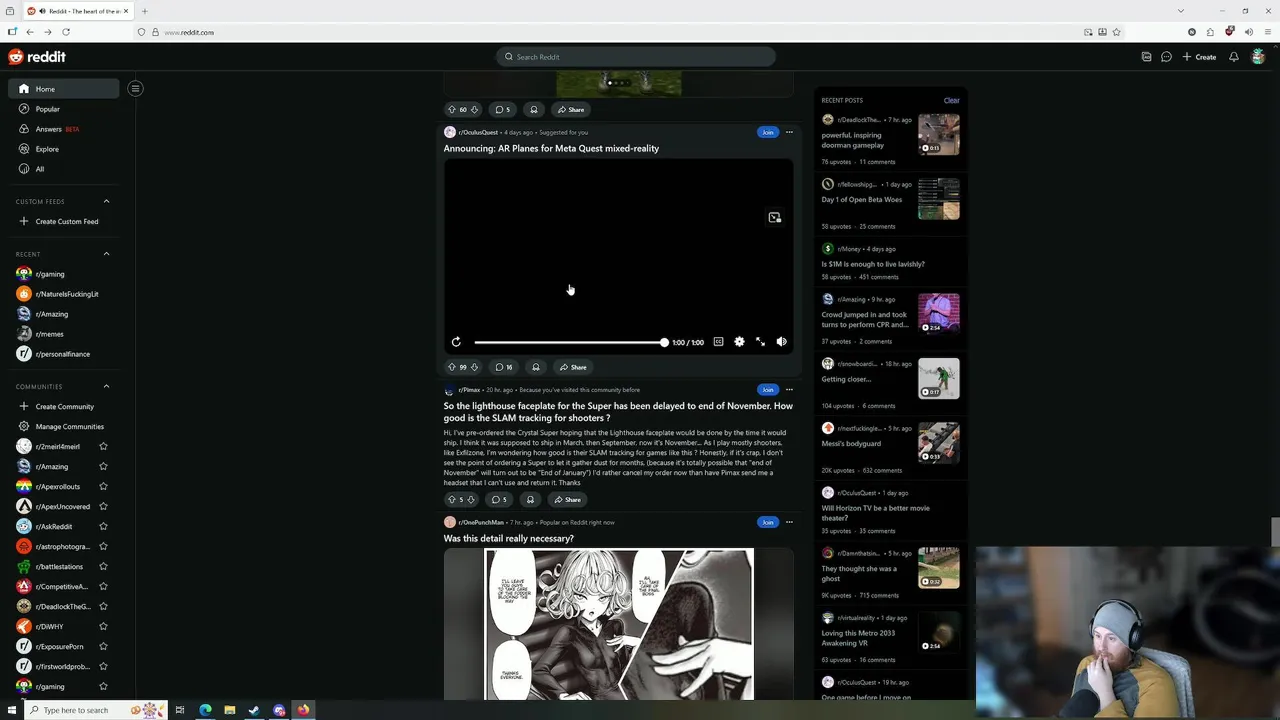This screenshot has height=720, width=1280.
Task: Mute the AR Planes video volume
Action: tap(781, 342)
